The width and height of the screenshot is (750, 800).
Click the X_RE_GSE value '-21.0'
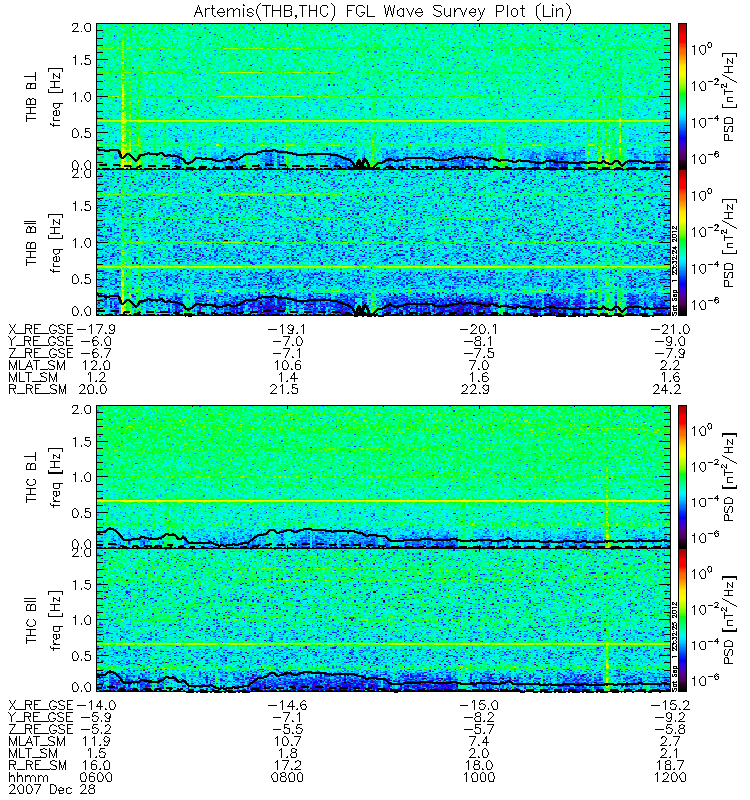(x=670, y=329)
